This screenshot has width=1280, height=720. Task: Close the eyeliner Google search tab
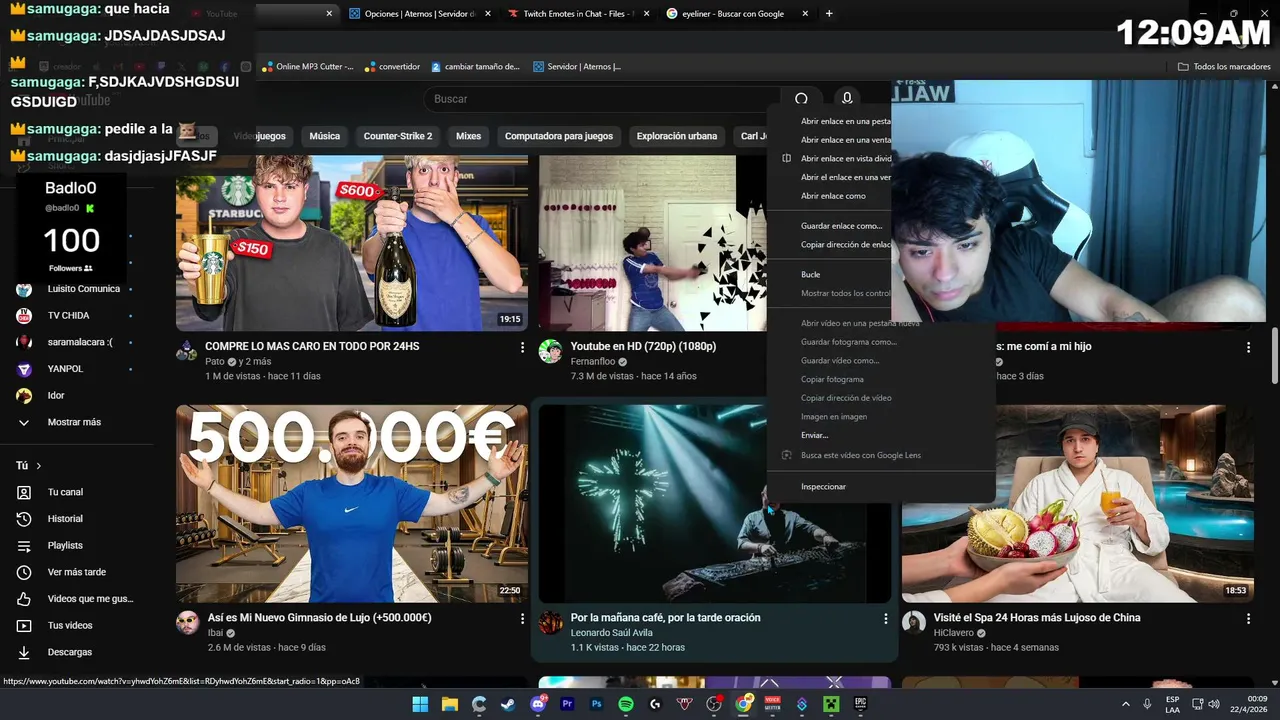pyautogui.click(x=805, y=14)
